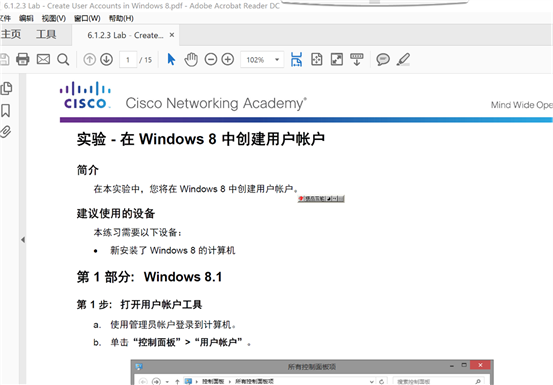Select the 6.1.2.3 Lab document tab
The height and width of the screenshot is (385, 553).
tap(125, 35)
